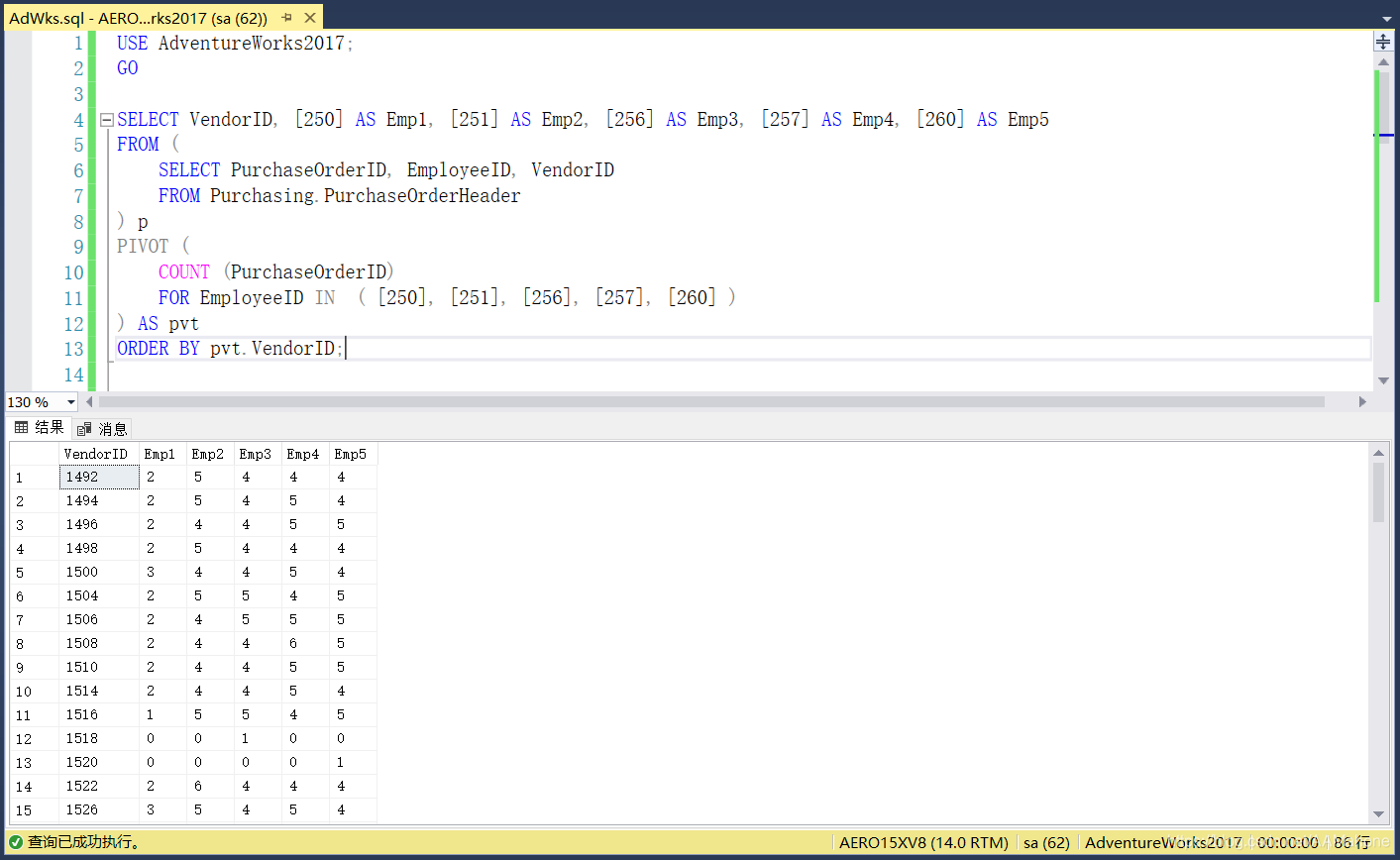Click the results grid select-all corner cell
Screen dimensions: 1400x860
coord(35,454)
